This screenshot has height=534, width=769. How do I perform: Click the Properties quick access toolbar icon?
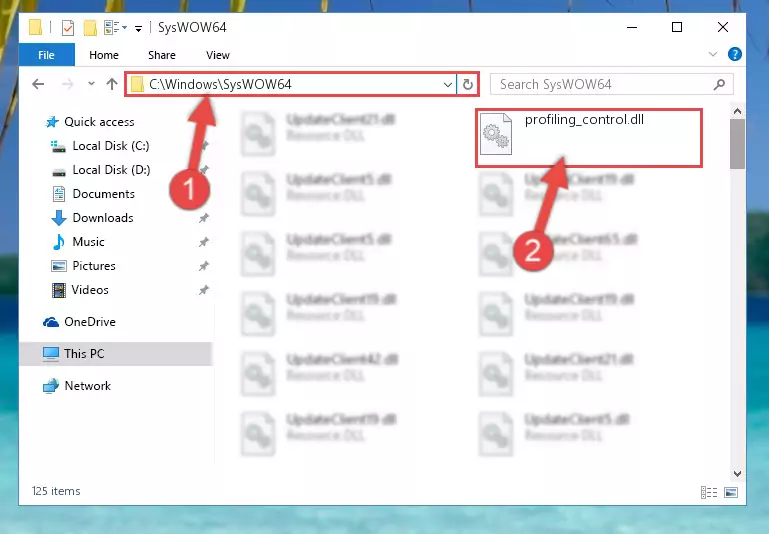click(68, 28)
